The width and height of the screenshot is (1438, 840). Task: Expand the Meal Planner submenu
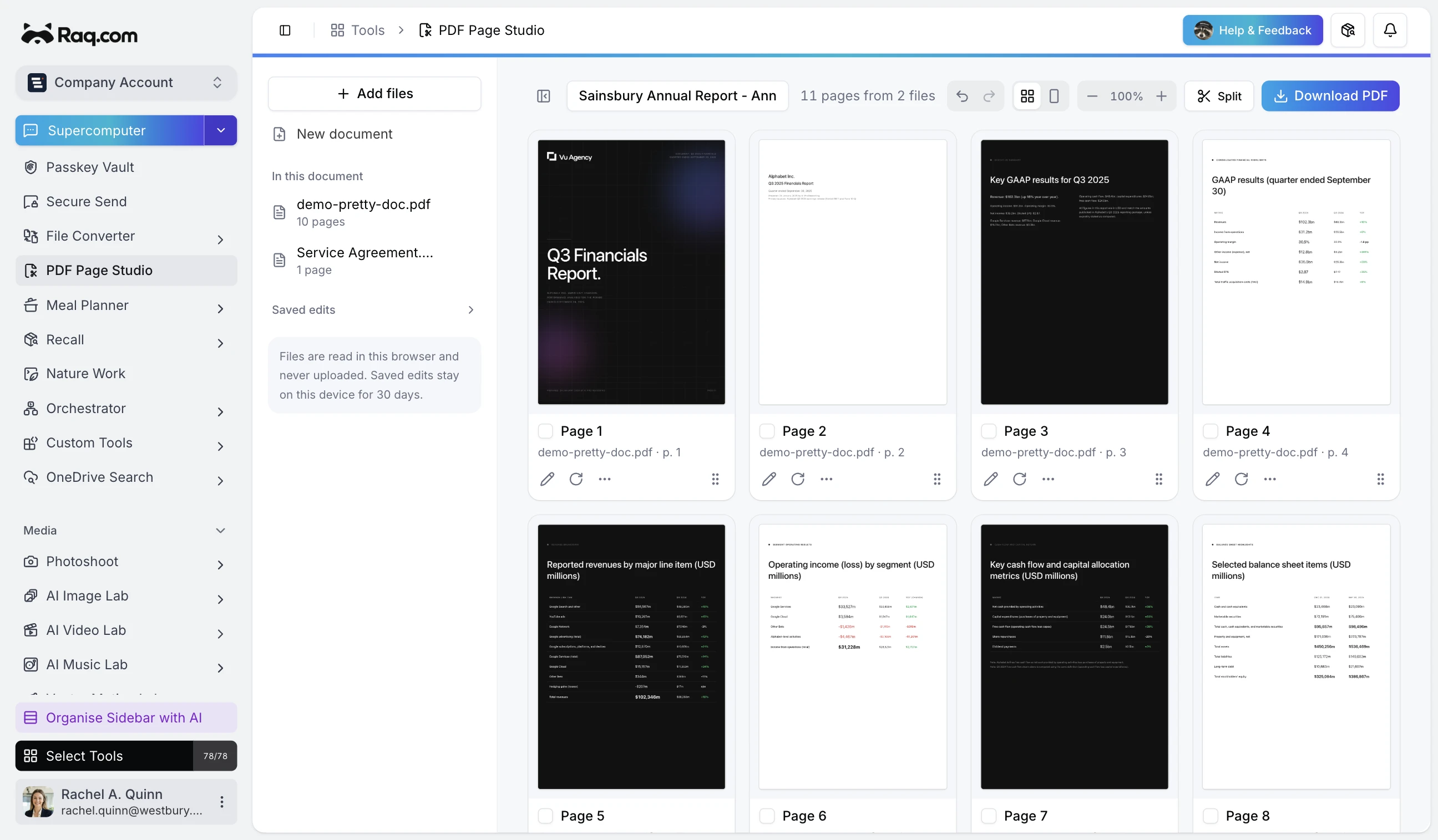pyautogui.click(x=220, y=308)
